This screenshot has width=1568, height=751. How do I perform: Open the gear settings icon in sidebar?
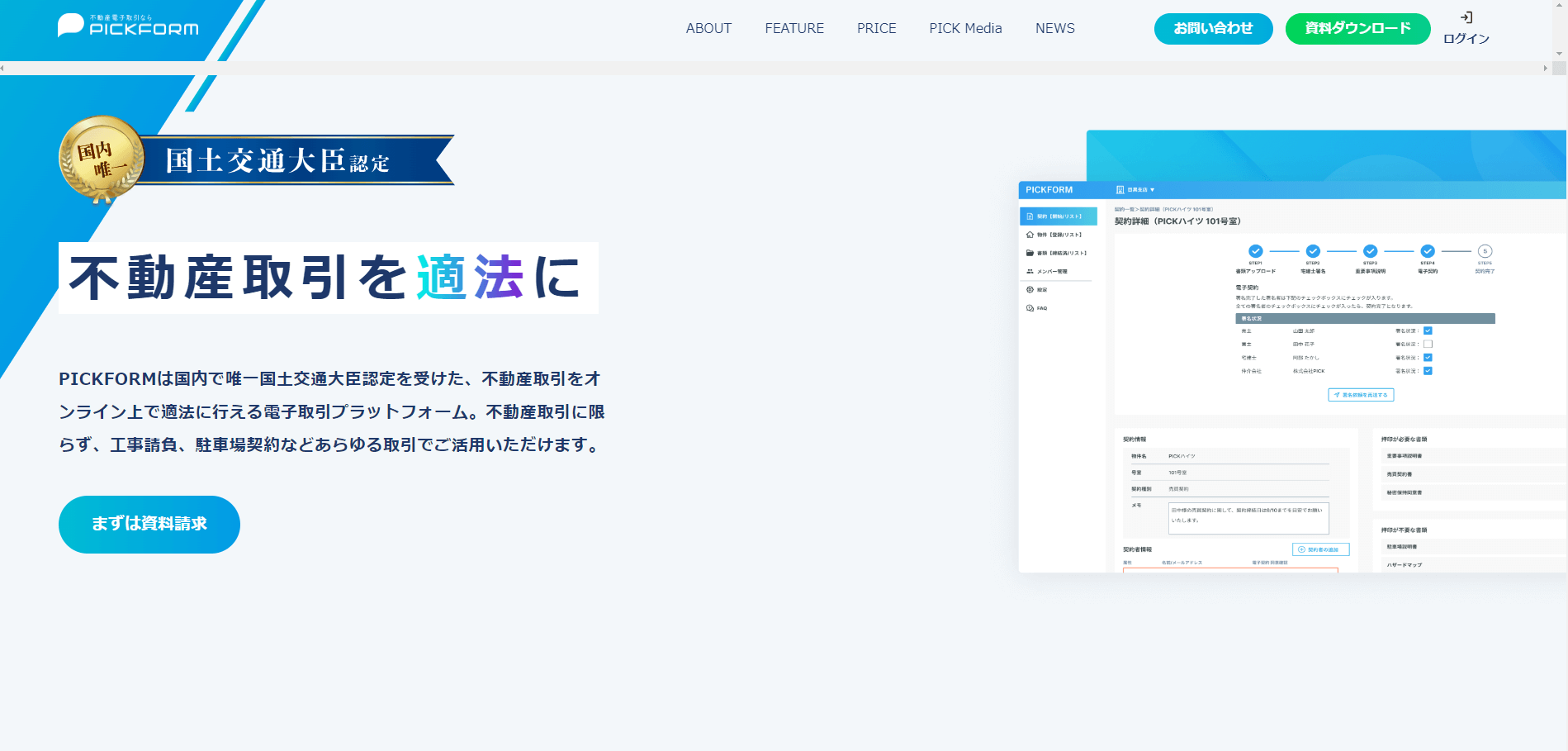pos(1030,289)
